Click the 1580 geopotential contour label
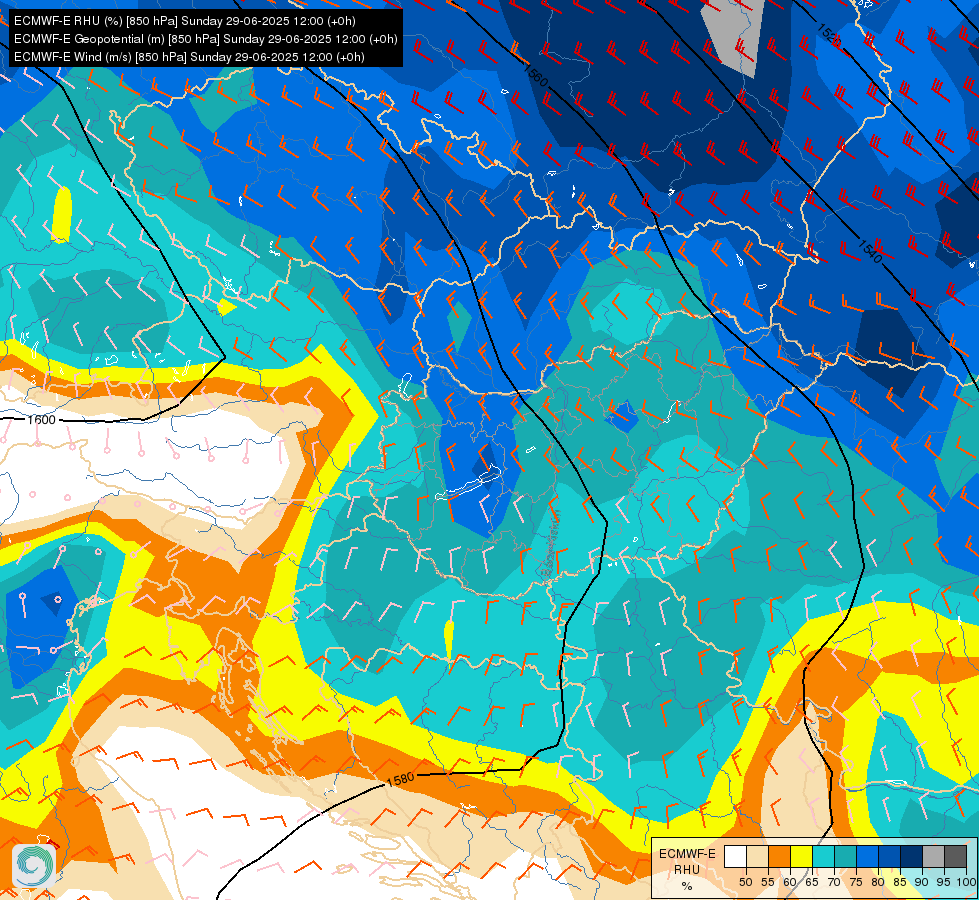The height and width of the screenshot is (900, 979). coord(400,779)
